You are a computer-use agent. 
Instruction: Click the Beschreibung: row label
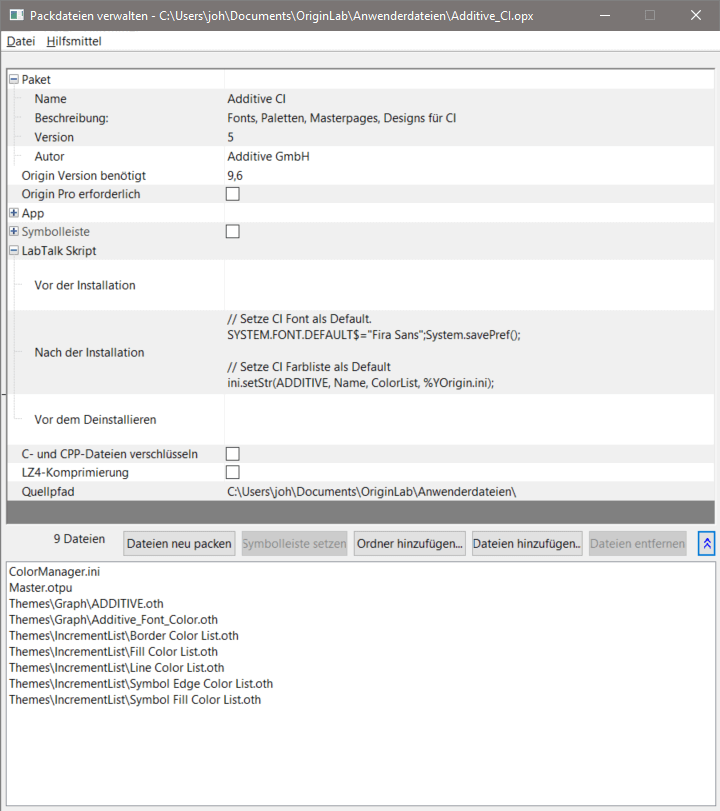(72, 118)
